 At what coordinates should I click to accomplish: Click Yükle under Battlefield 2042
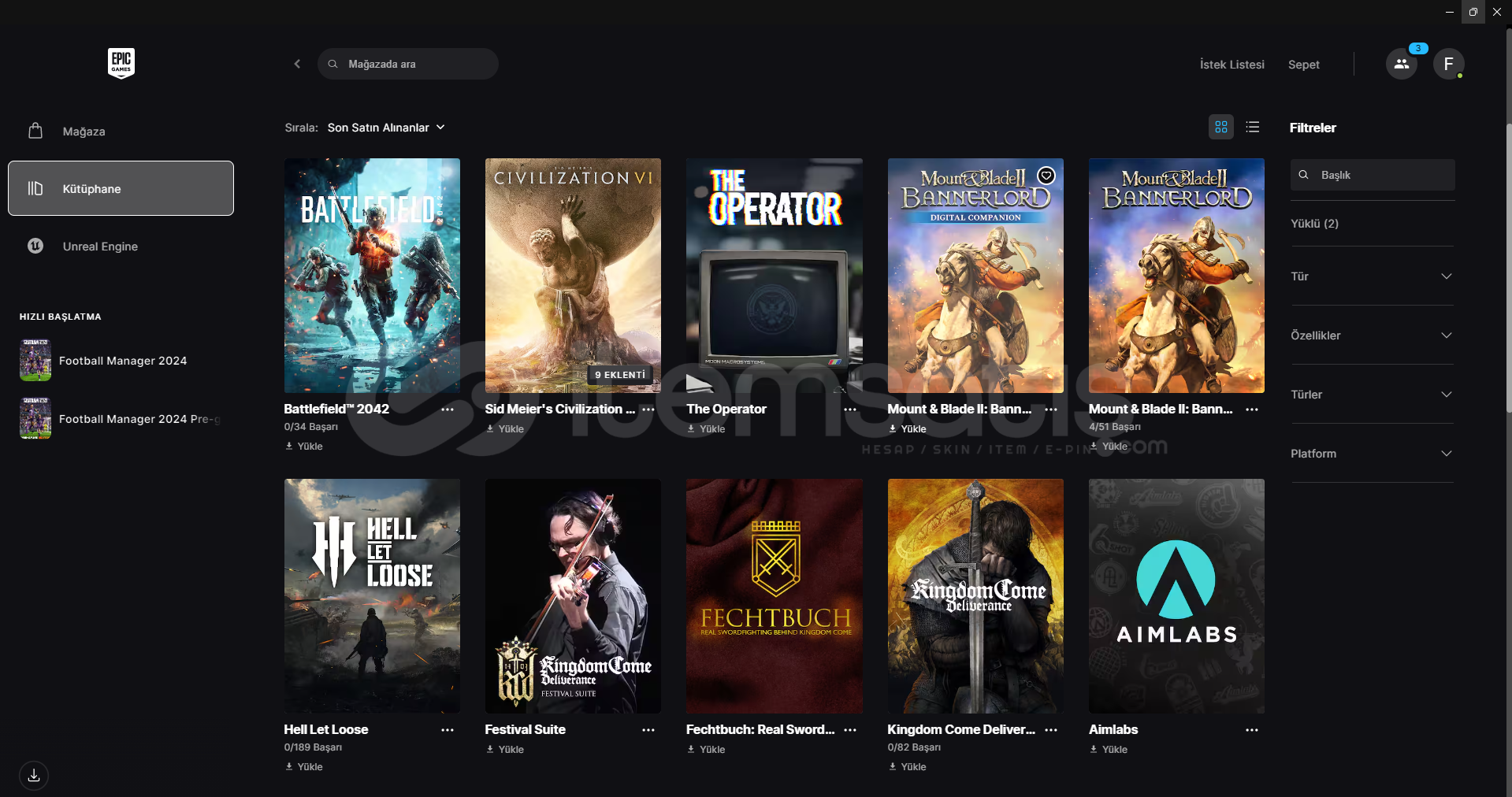click(304, 447)
